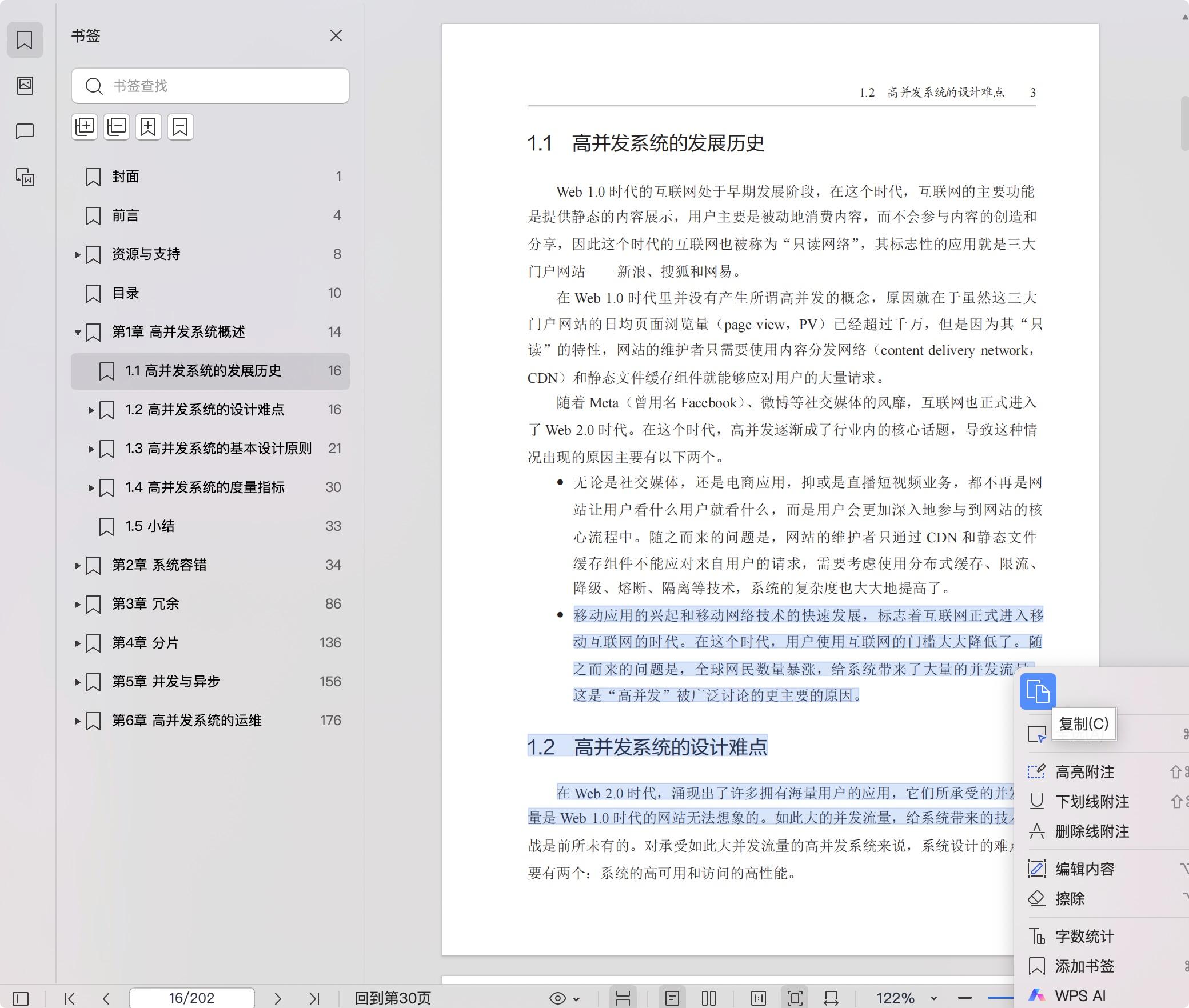Click the expand all bookmarks icon
This screenshot has width=1189, height=1008.
tap(85, 127)
